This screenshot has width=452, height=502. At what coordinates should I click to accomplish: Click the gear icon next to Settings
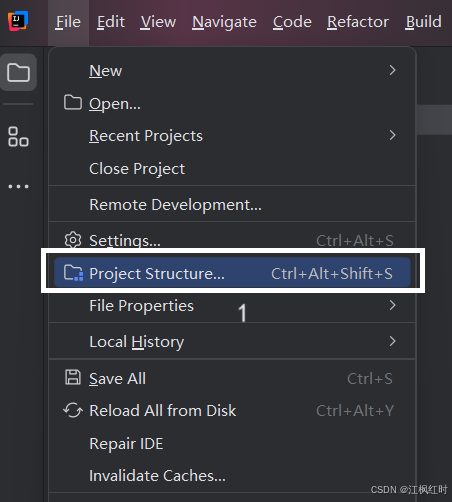click(x=73, y=240)
